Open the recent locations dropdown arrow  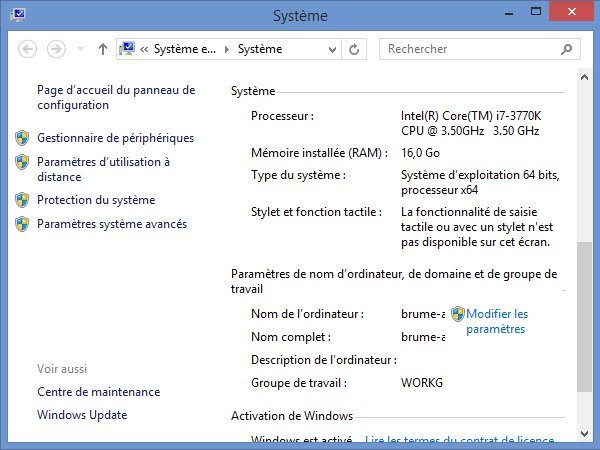point(80,49)
